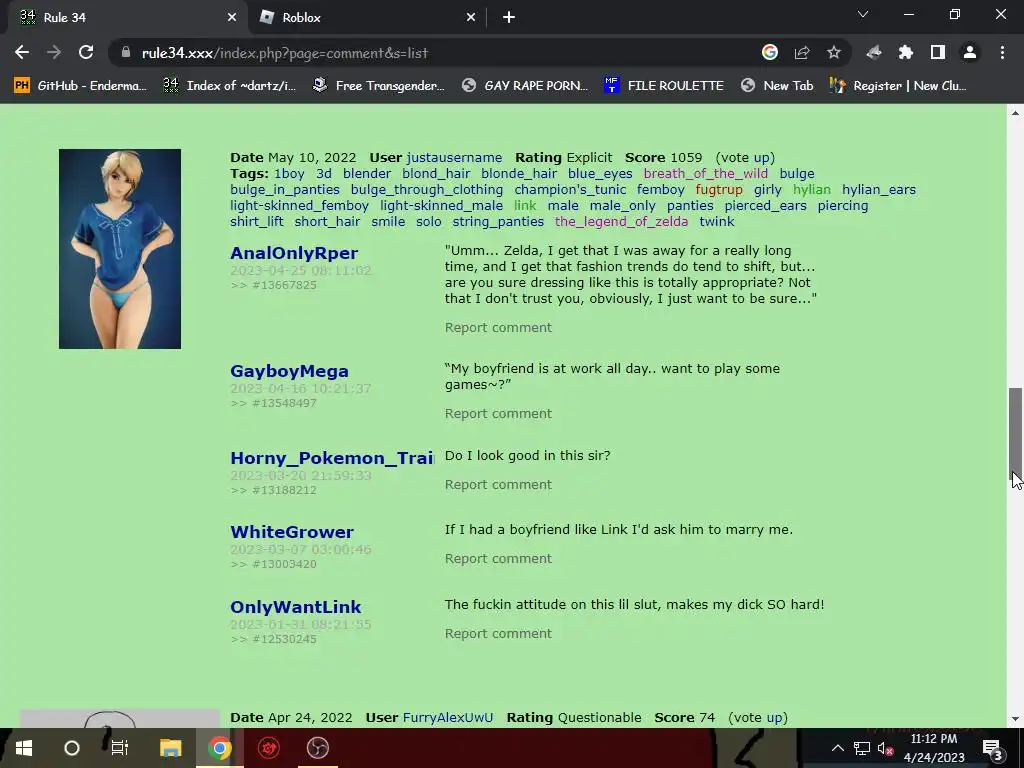Close the Rule 34 tab
Screen dimensions: 1024x768
[232, 18]
